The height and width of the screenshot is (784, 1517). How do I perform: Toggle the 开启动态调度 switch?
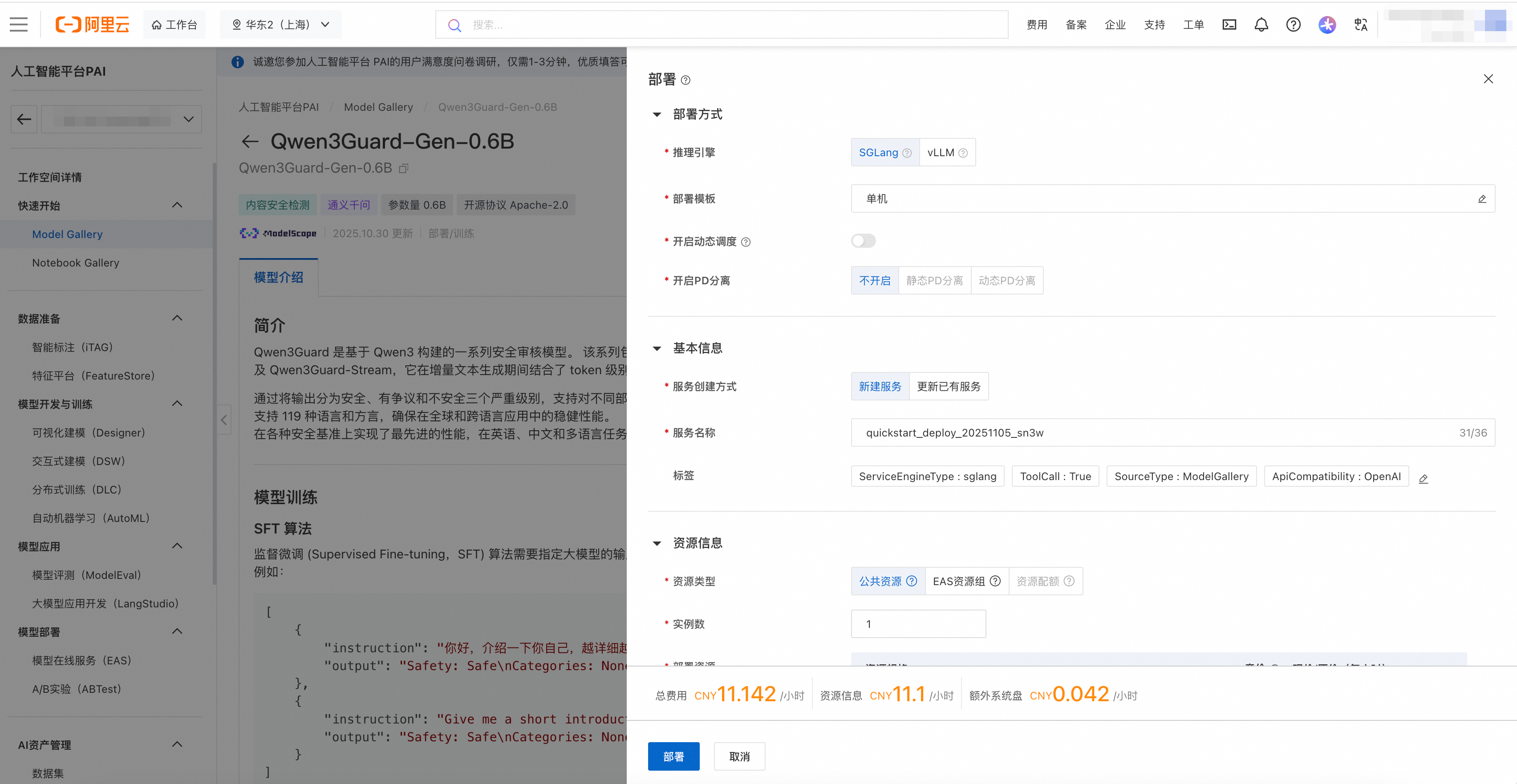click(x=863, y=241)
